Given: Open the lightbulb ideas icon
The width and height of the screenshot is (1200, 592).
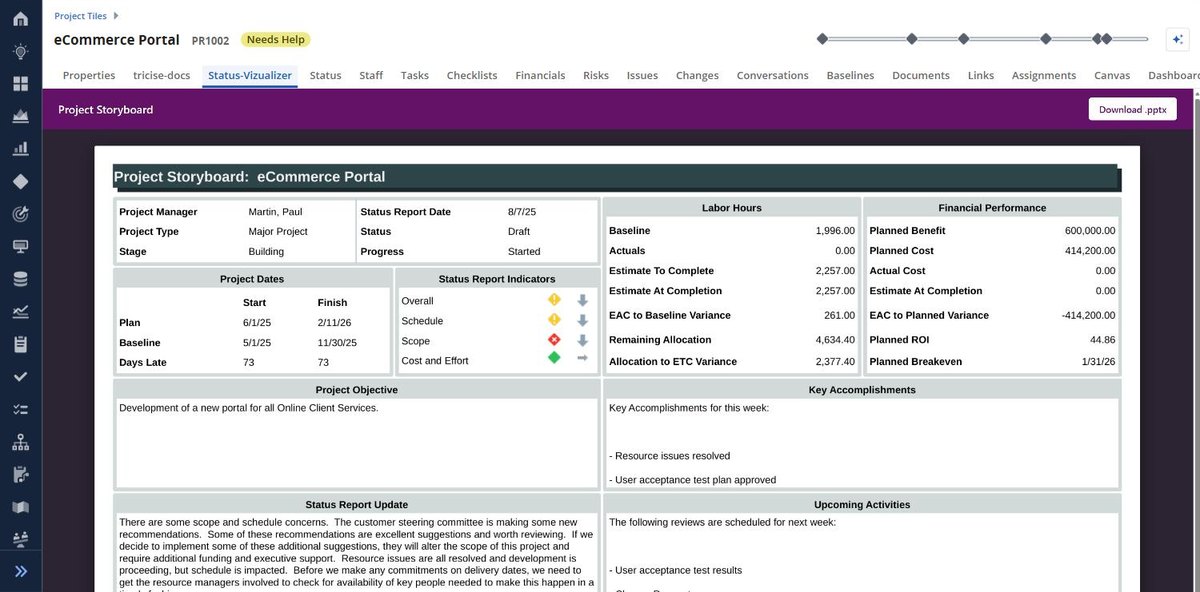Looking at the screenshot, I should (20, 51).
